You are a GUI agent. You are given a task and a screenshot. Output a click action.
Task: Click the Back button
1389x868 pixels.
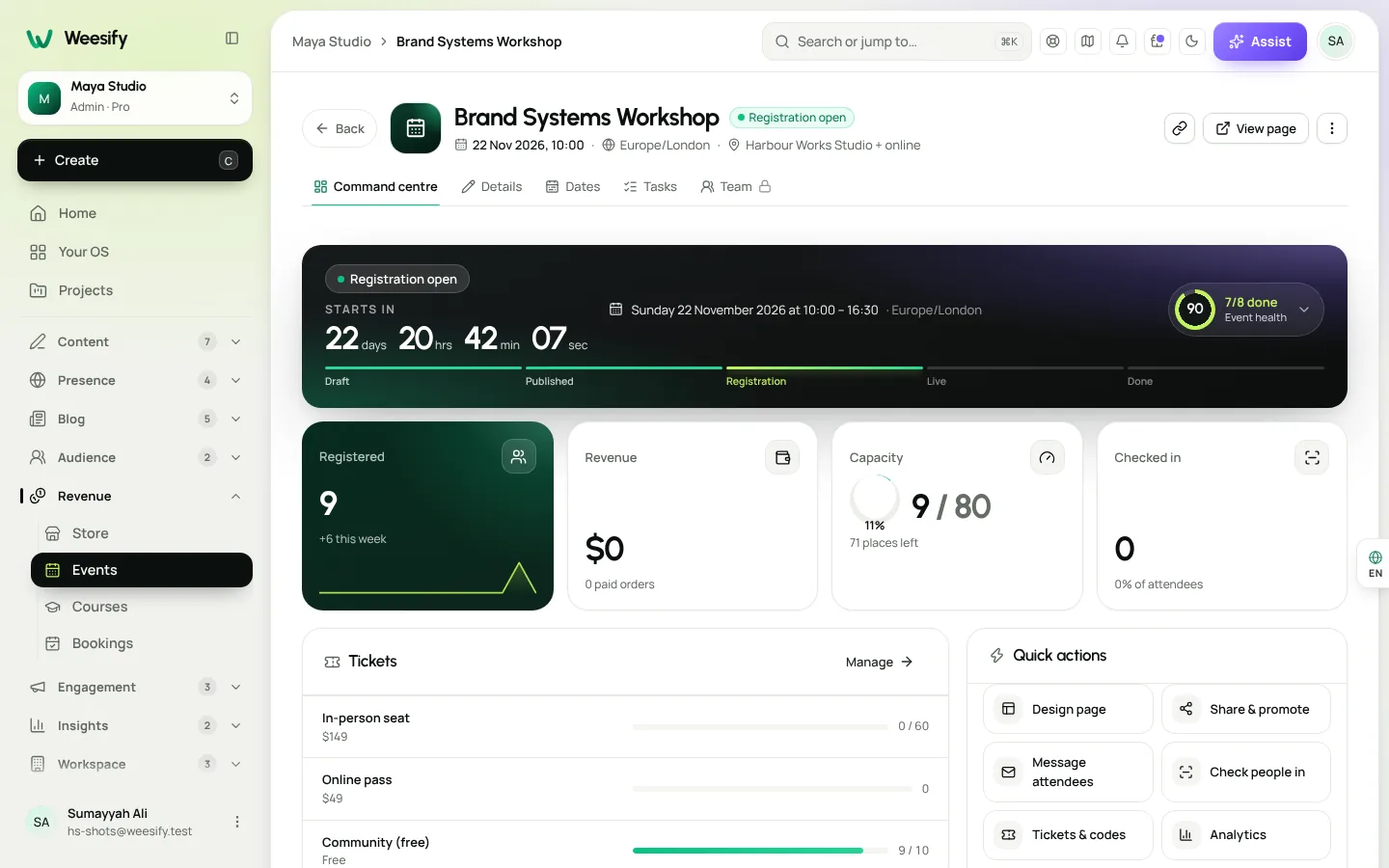pyautogui.click(x=340, y=128)
